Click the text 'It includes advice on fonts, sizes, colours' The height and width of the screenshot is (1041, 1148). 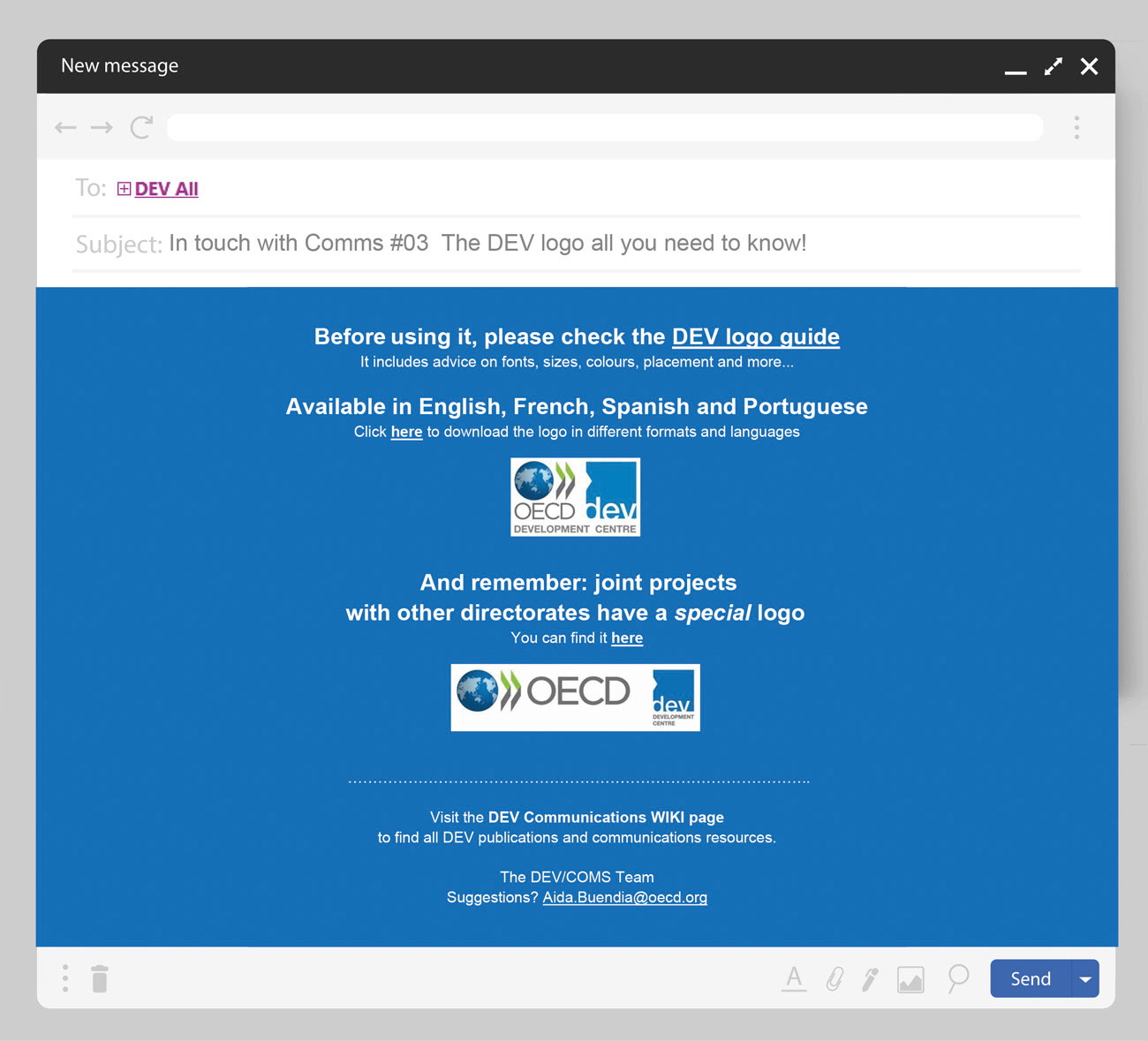498,362
